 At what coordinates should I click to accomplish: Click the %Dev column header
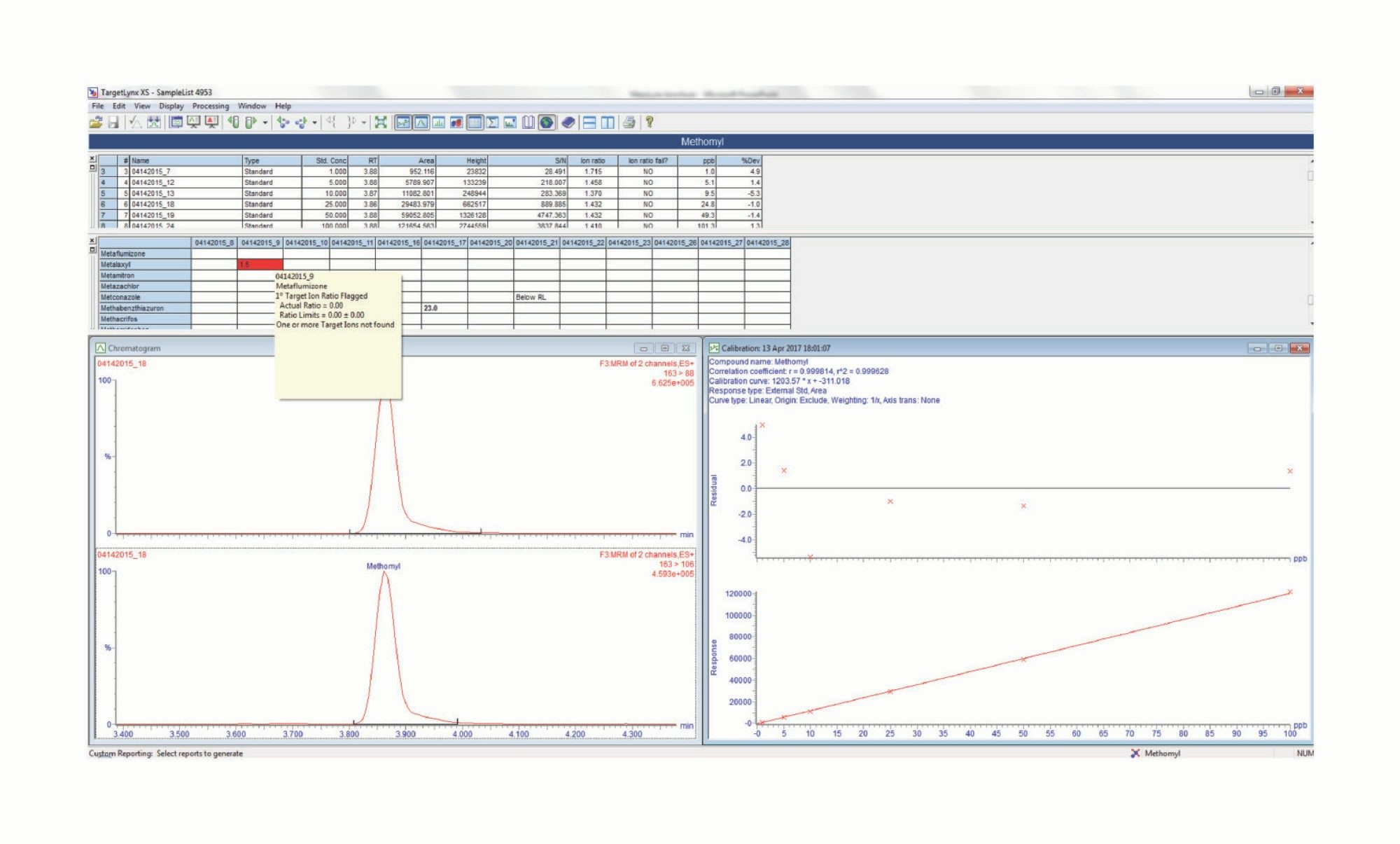[x=740, y=160]
